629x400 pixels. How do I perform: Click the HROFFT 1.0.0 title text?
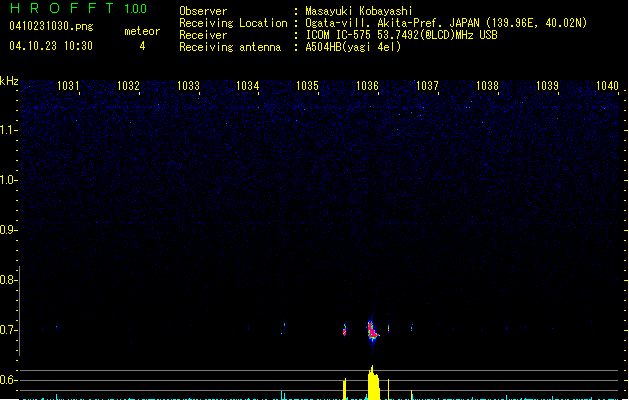click(78, 8)
